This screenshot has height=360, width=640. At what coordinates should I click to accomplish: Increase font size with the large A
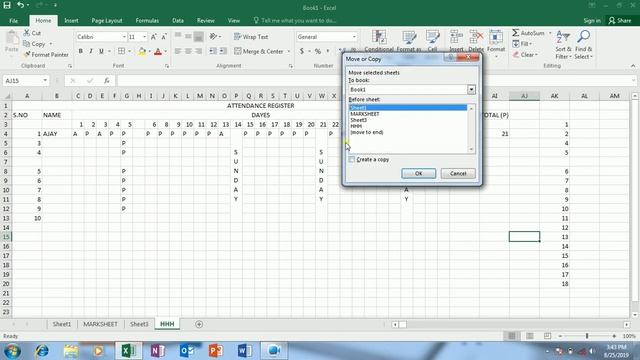coord(153,37)
